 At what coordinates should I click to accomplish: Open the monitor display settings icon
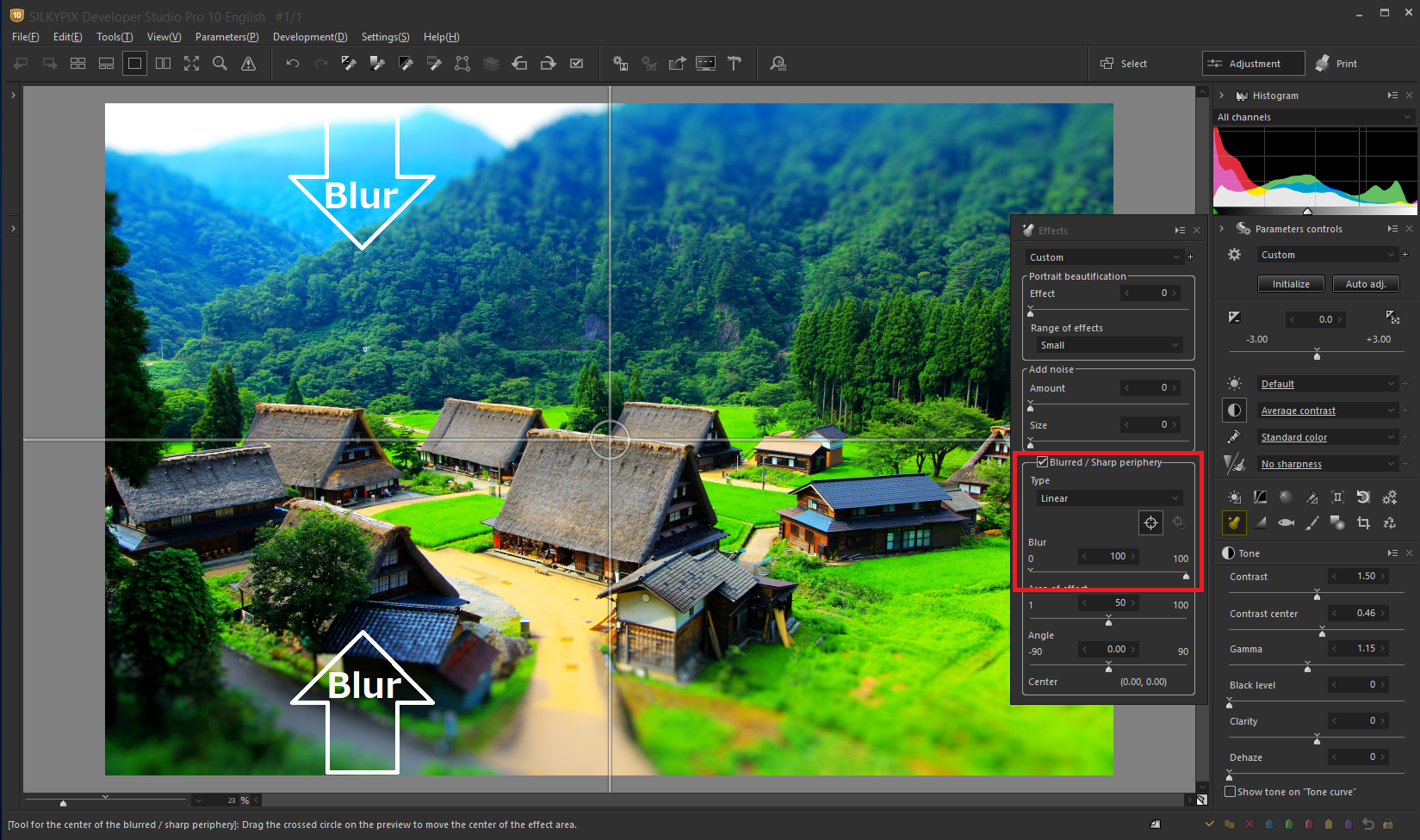pos(705,64)
